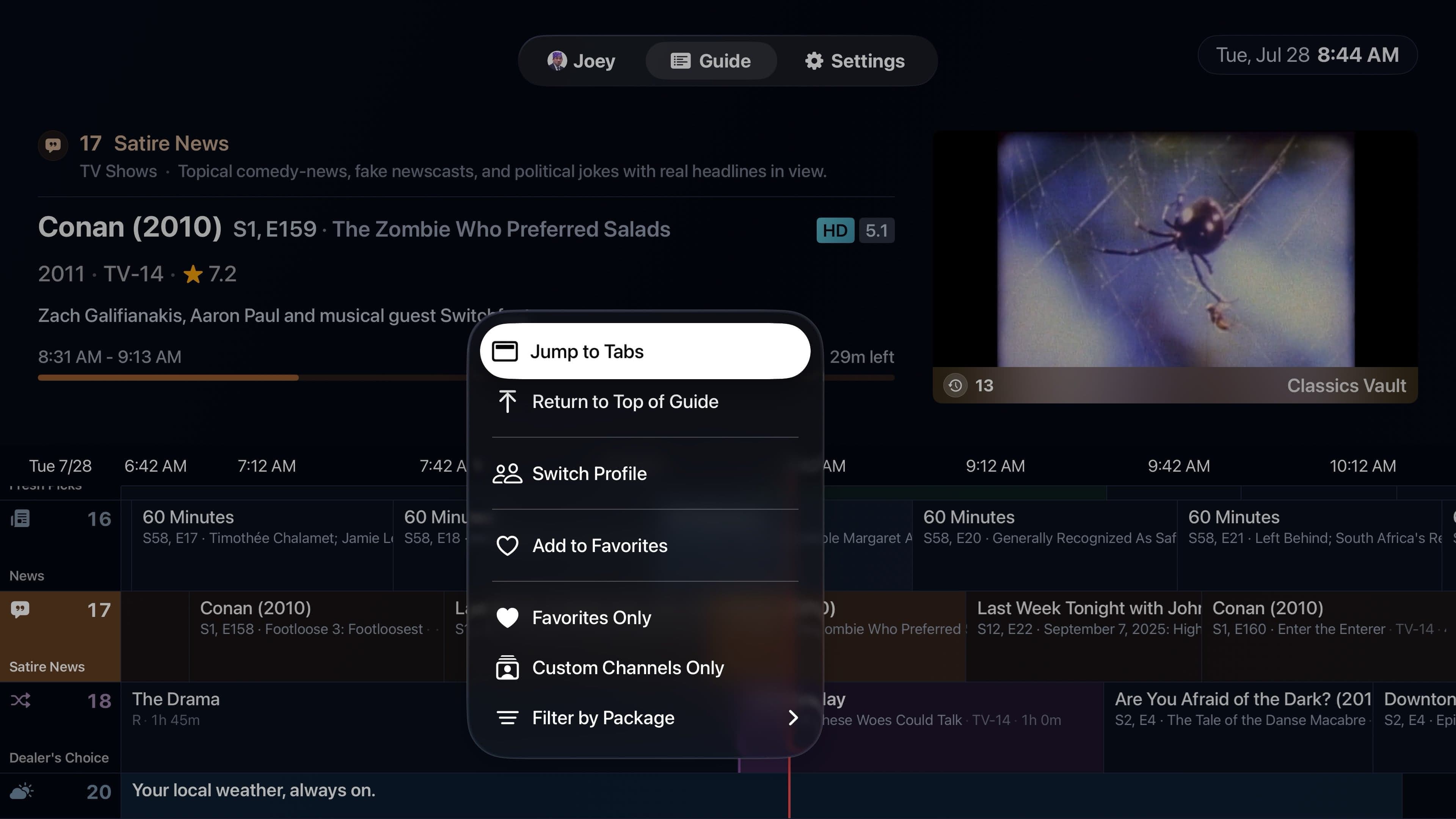
Task: Click the Settings gear icon
Action: click(x=814, y=61)
